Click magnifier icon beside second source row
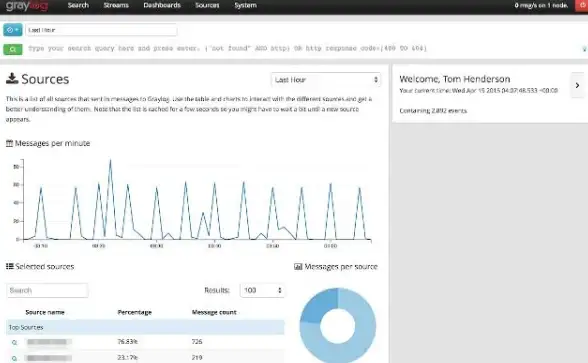 14,358
